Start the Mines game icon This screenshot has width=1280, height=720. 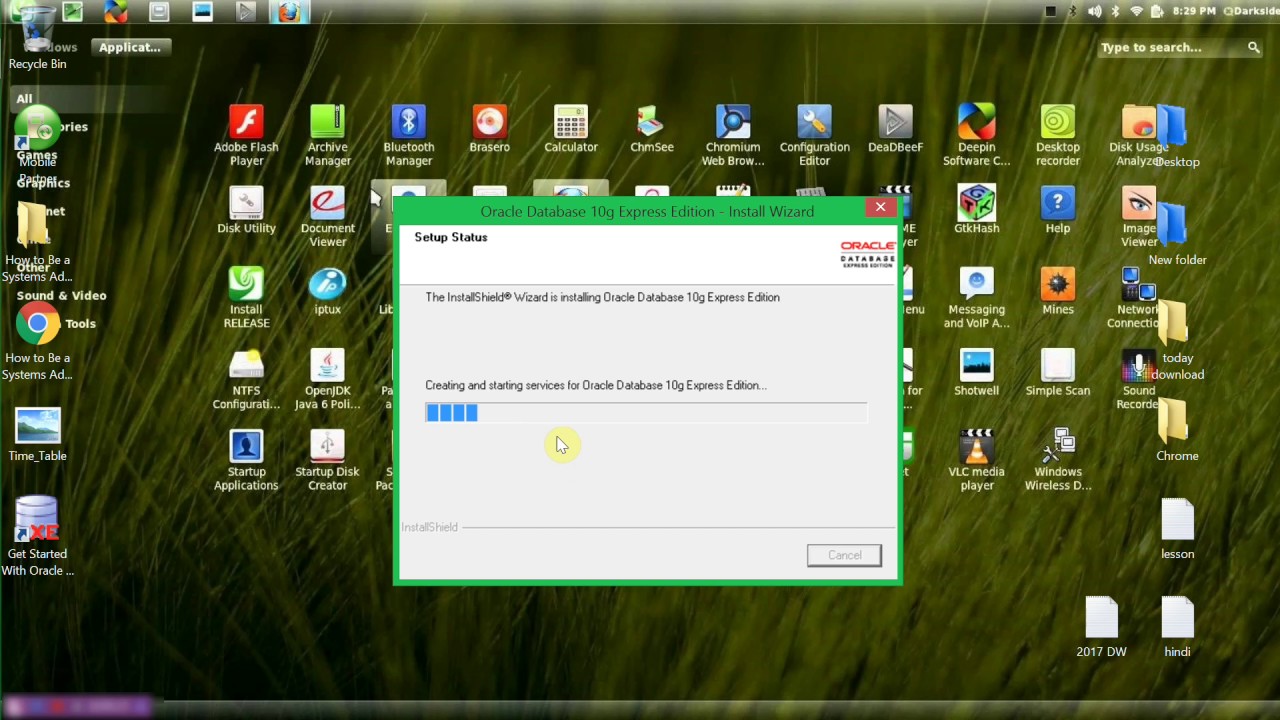coord(1057,284)
